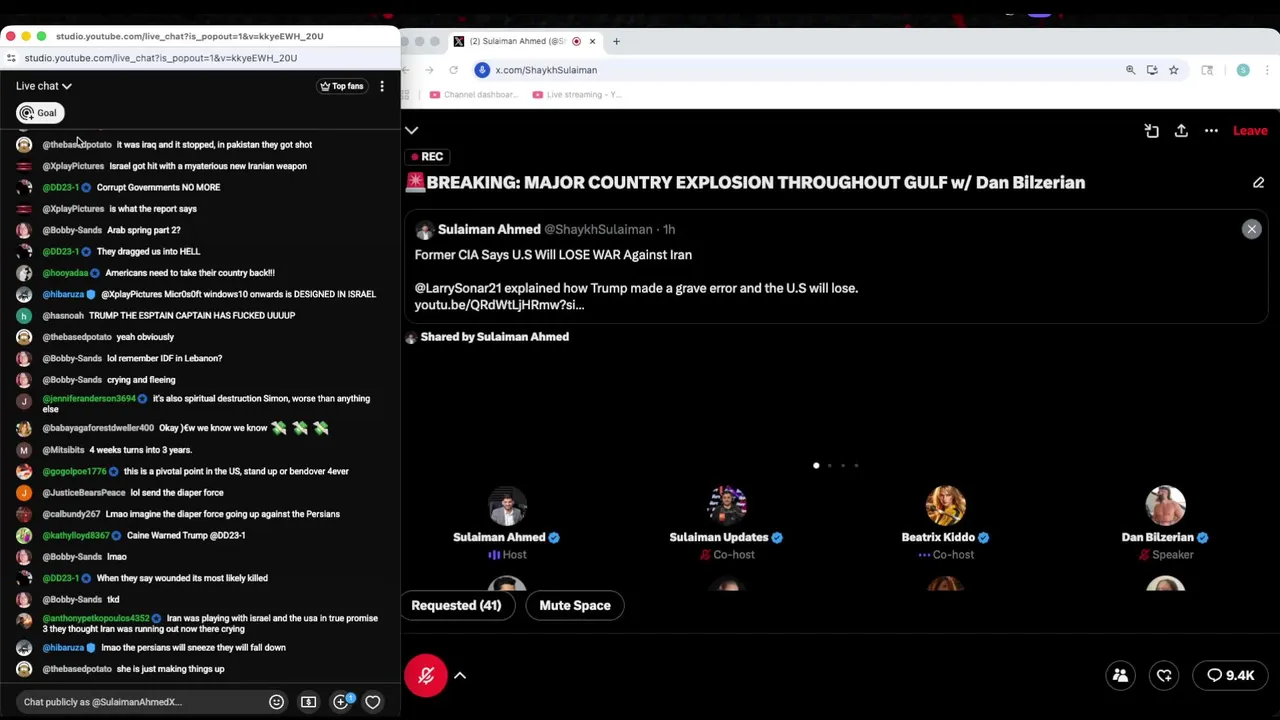
Task: Open the Live streaming bookmark
Action: coord(576,94)
